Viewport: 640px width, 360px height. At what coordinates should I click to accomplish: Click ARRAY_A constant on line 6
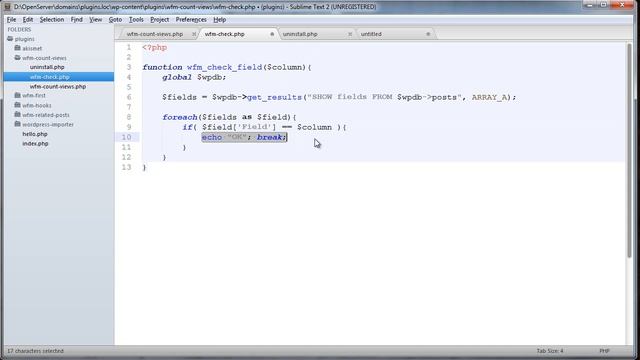489,97
